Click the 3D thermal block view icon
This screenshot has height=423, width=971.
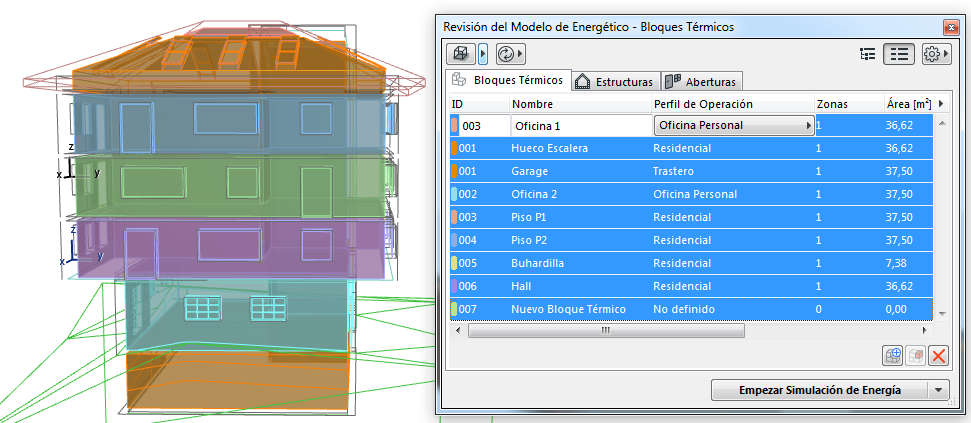461,54
